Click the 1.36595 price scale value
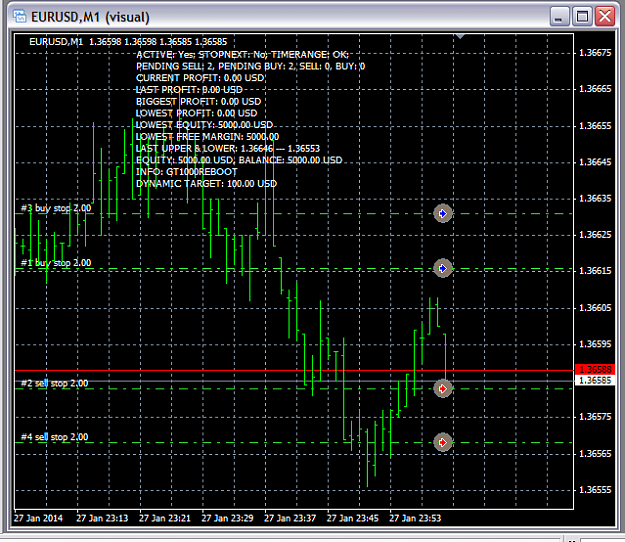This screenshot has height=542, width=625. coord(595,344)
